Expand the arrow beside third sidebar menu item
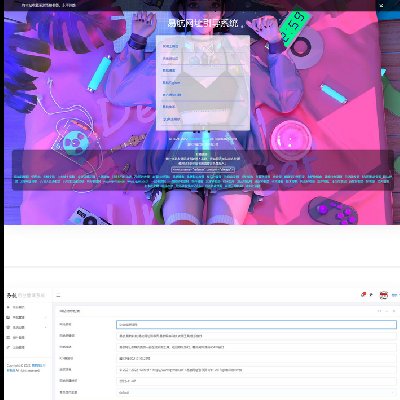This screenshot has width=400, height=400. tap(46, 327)
